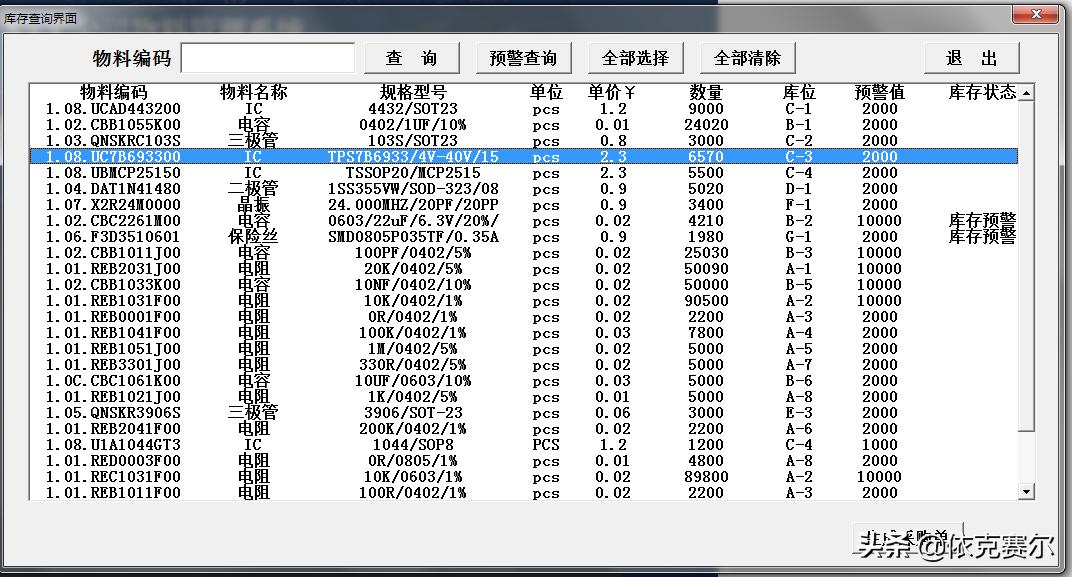This screenshot has height=577, width=1072.
Task: Click the 预警值 column header
Action: (880, 92)
